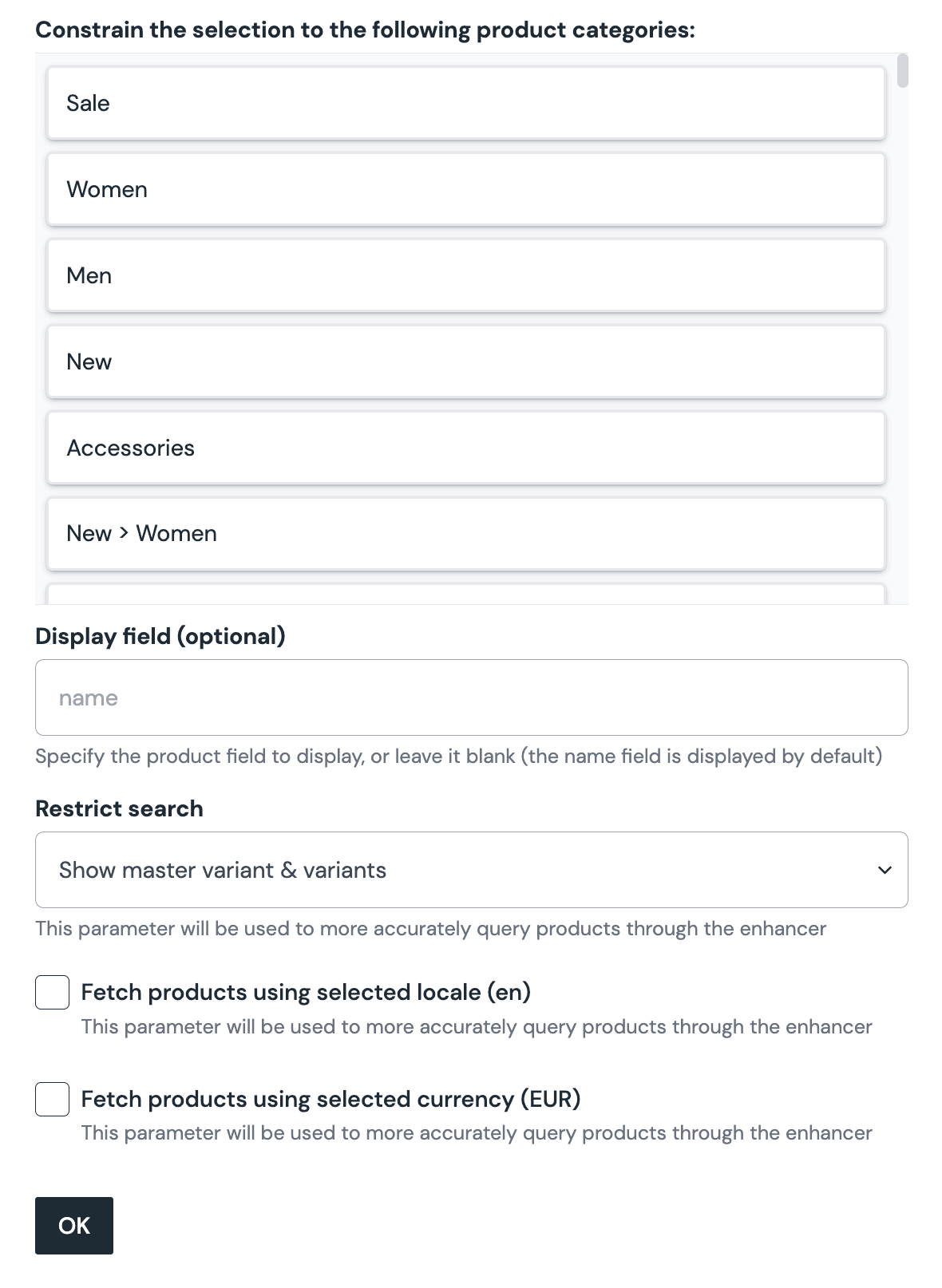Open the Restrict search dropdown
Screen dimensions: 942x1288
(x=471, y=870)
